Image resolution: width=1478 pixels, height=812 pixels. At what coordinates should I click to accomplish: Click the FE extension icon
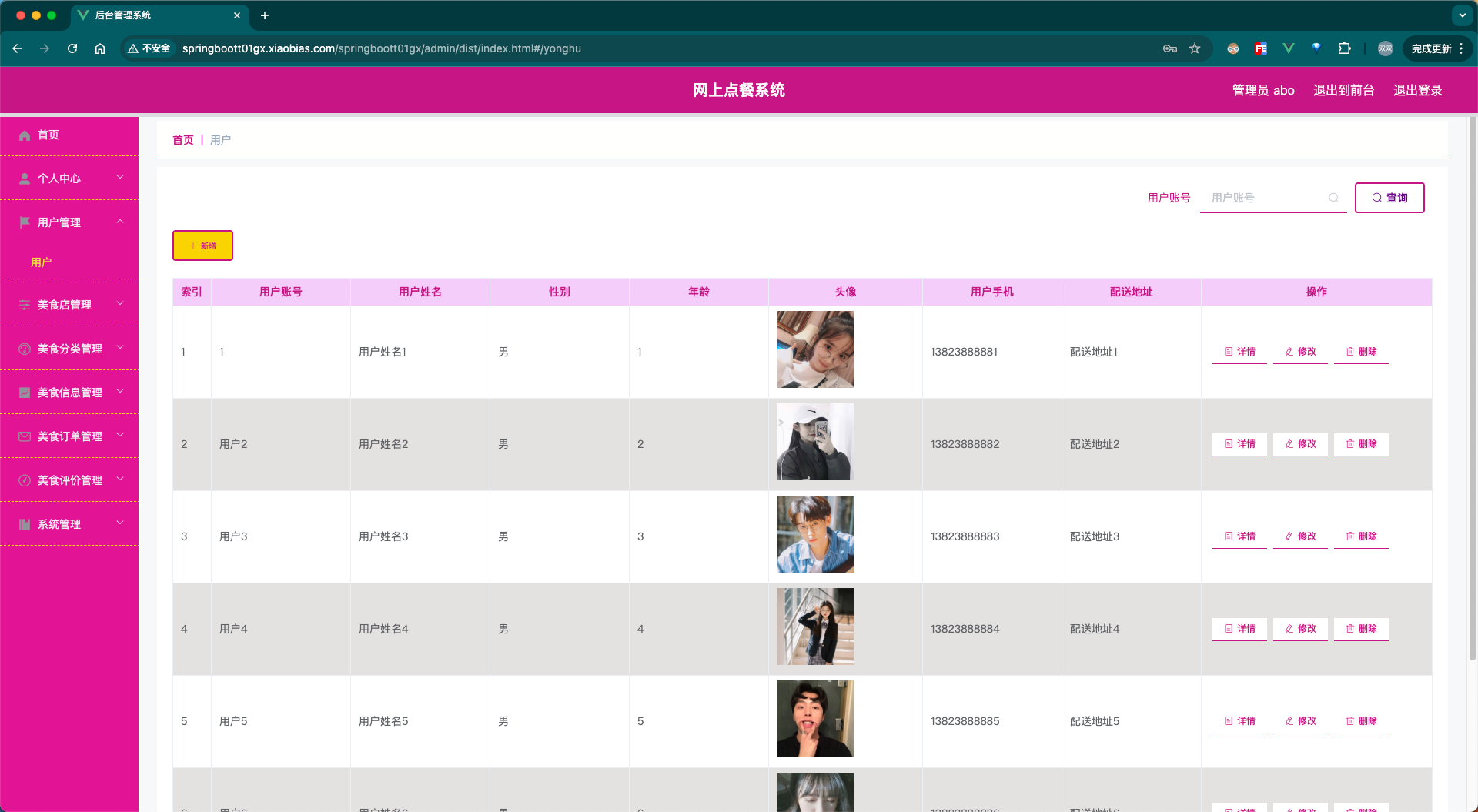(1261, 48)
